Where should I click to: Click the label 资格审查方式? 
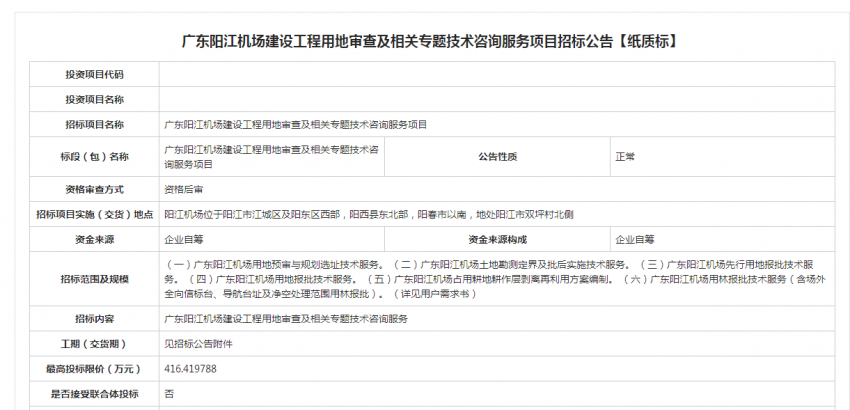click(94, 189)
